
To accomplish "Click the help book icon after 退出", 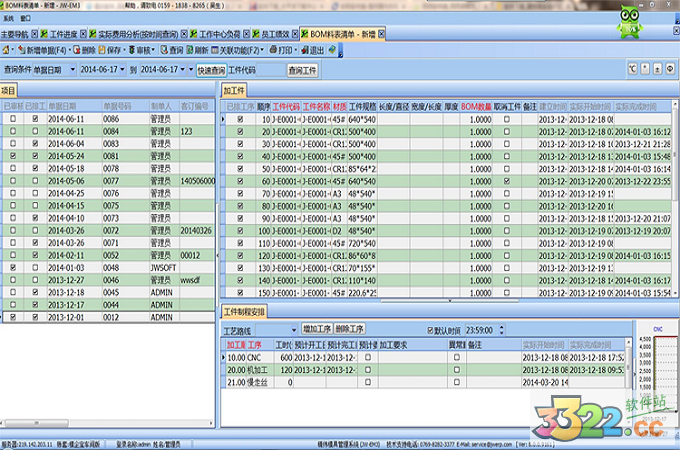I will pos(332,50).
